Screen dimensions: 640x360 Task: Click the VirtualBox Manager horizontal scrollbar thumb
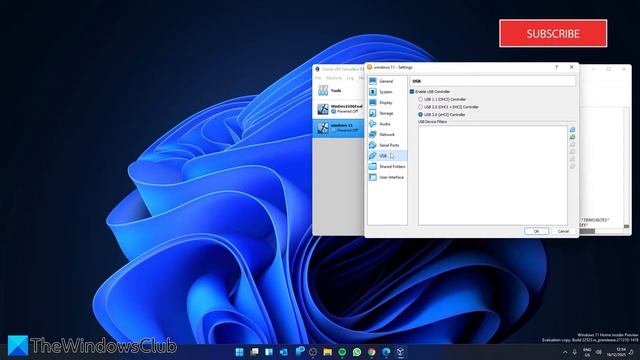[588, 231]
